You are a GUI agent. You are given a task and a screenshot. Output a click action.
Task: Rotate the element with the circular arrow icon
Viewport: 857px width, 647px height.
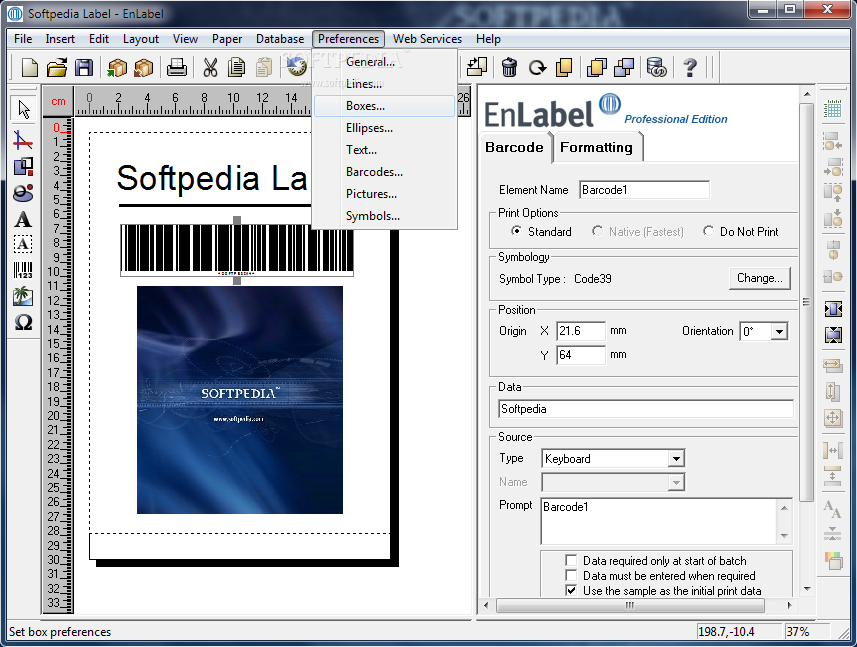537,67
